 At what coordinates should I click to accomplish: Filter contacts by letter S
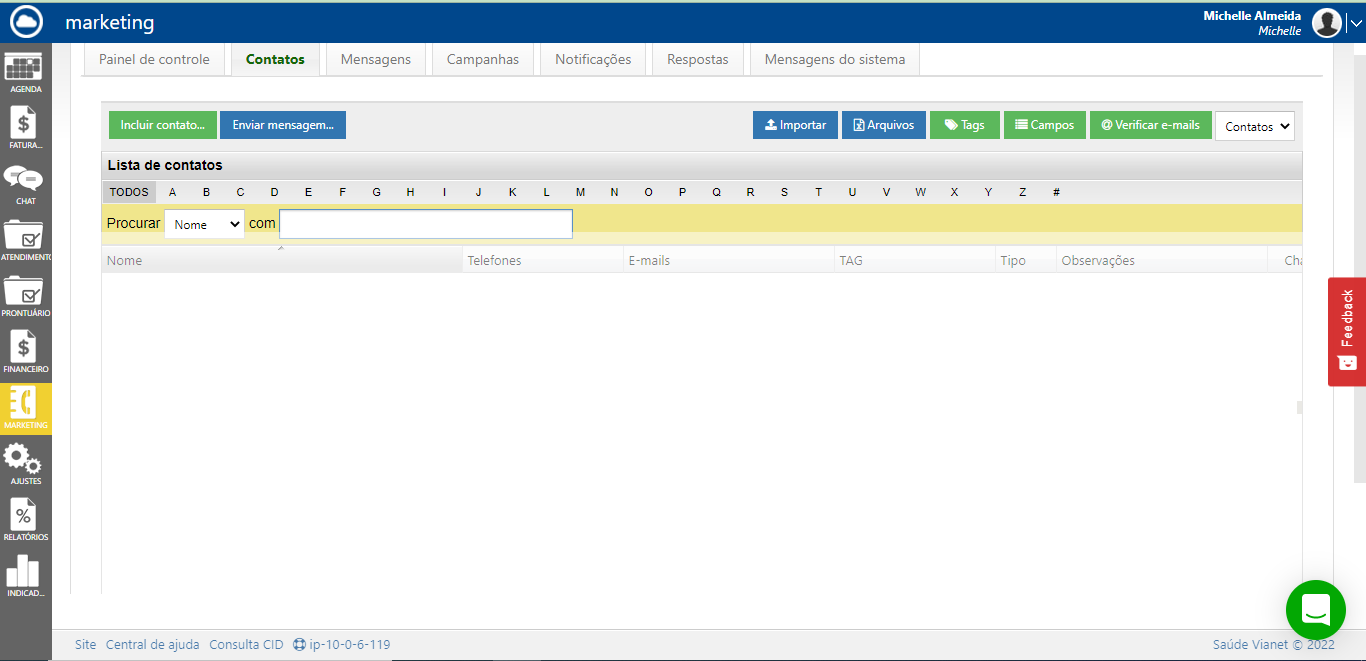[784, 192]
